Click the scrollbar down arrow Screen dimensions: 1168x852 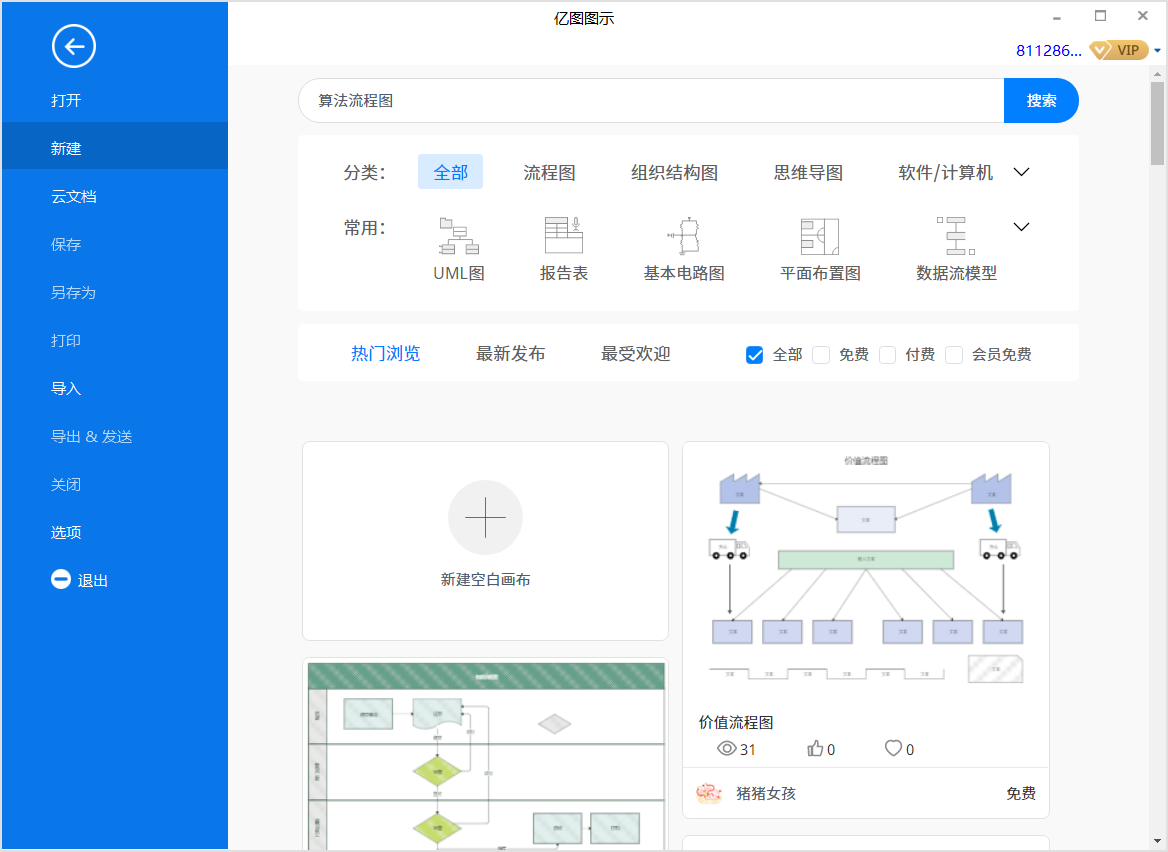pos(1157,841)
